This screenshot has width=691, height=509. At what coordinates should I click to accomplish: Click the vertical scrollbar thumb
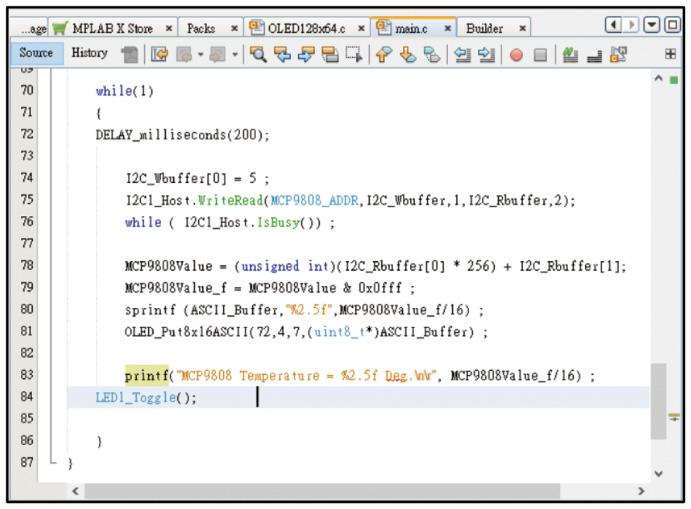[x=659, y=400]
